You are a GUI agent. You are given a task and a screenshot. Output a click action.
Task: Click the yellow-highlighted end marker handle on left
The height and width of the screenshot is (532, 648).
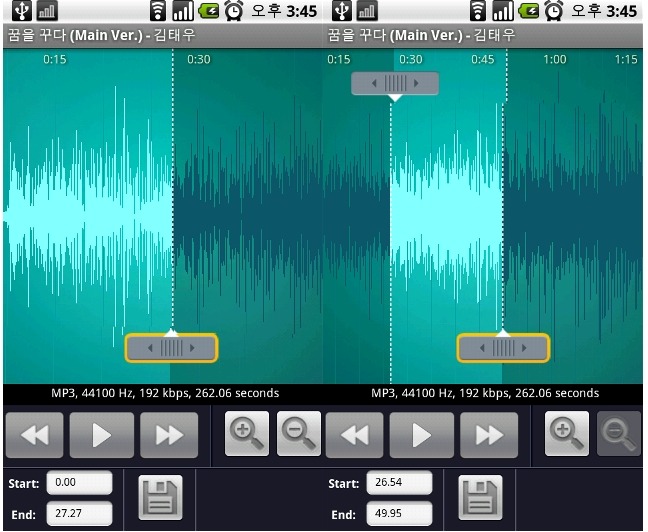pos(171,348)
